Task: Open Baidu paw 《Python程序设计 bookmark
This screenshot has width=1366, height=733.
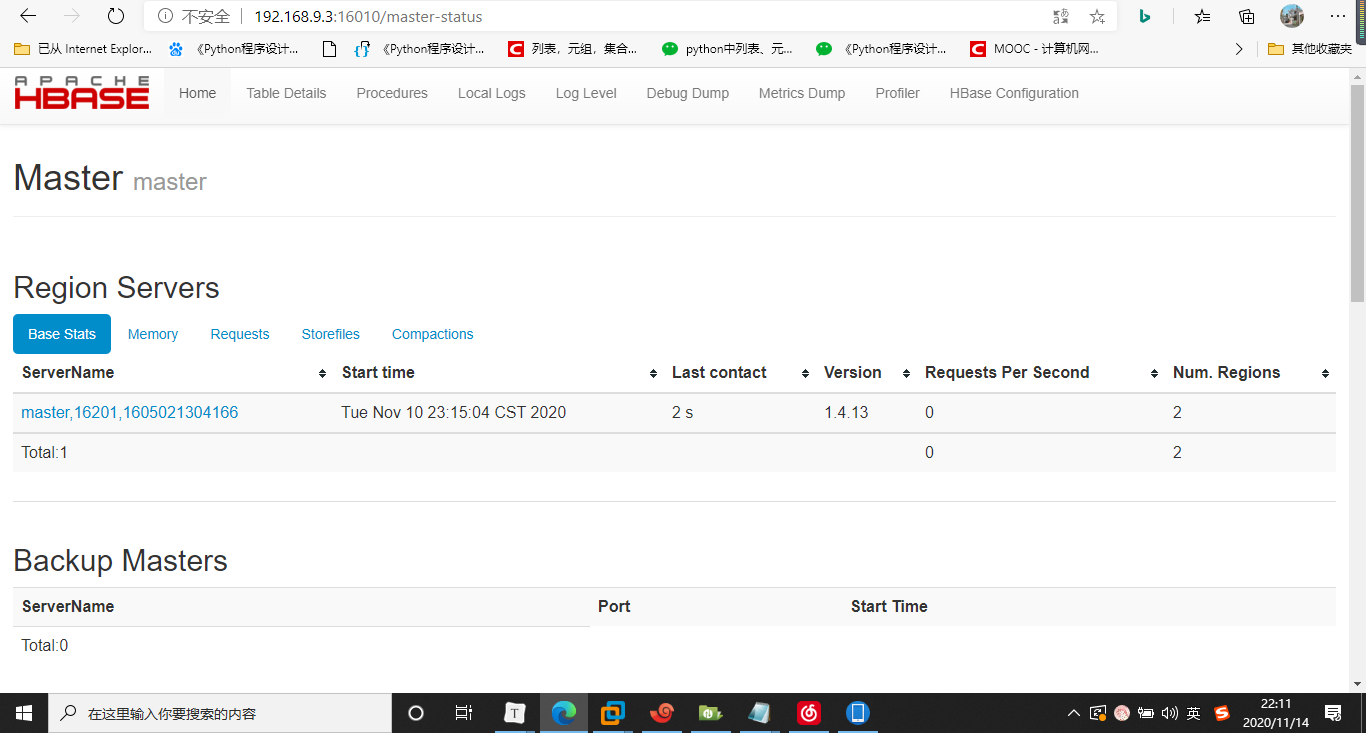Action: 234,48
